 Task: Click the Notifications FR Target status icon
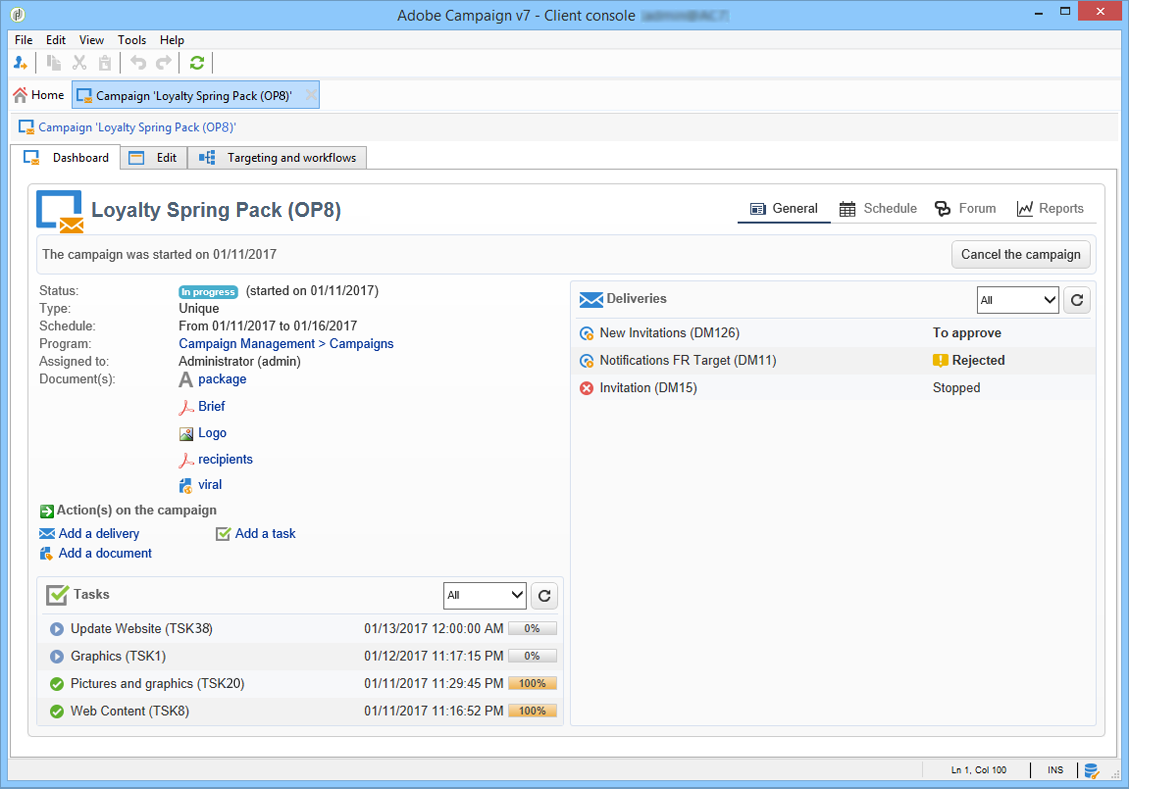click(587, 361)
